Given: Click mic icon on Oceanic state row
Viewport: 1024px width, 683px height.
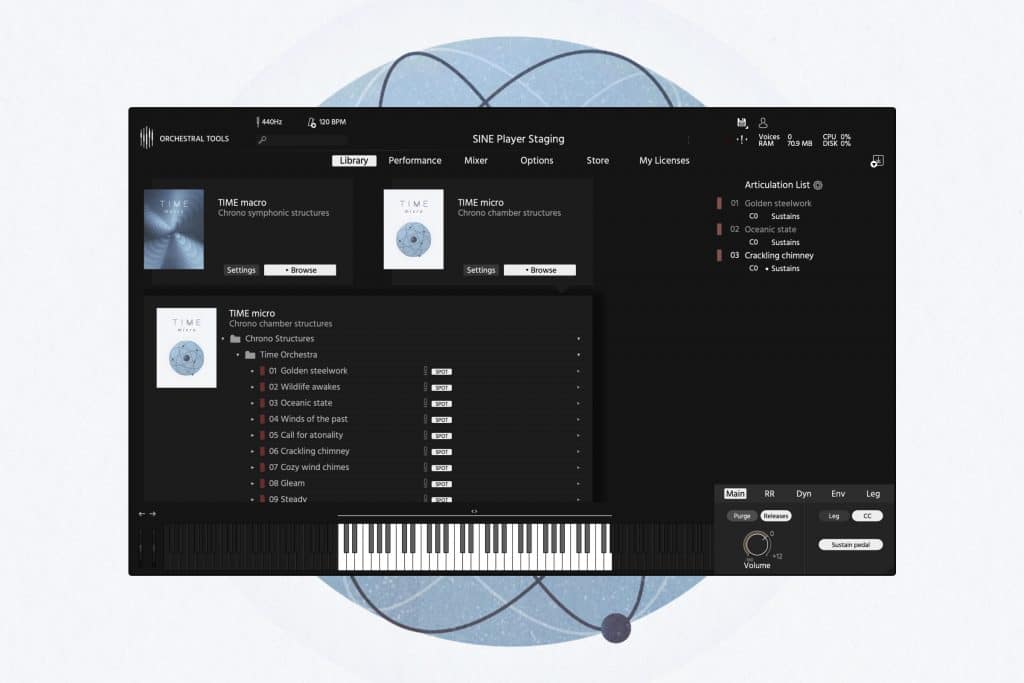Looking at the screenshot, I should coord(425,403).
